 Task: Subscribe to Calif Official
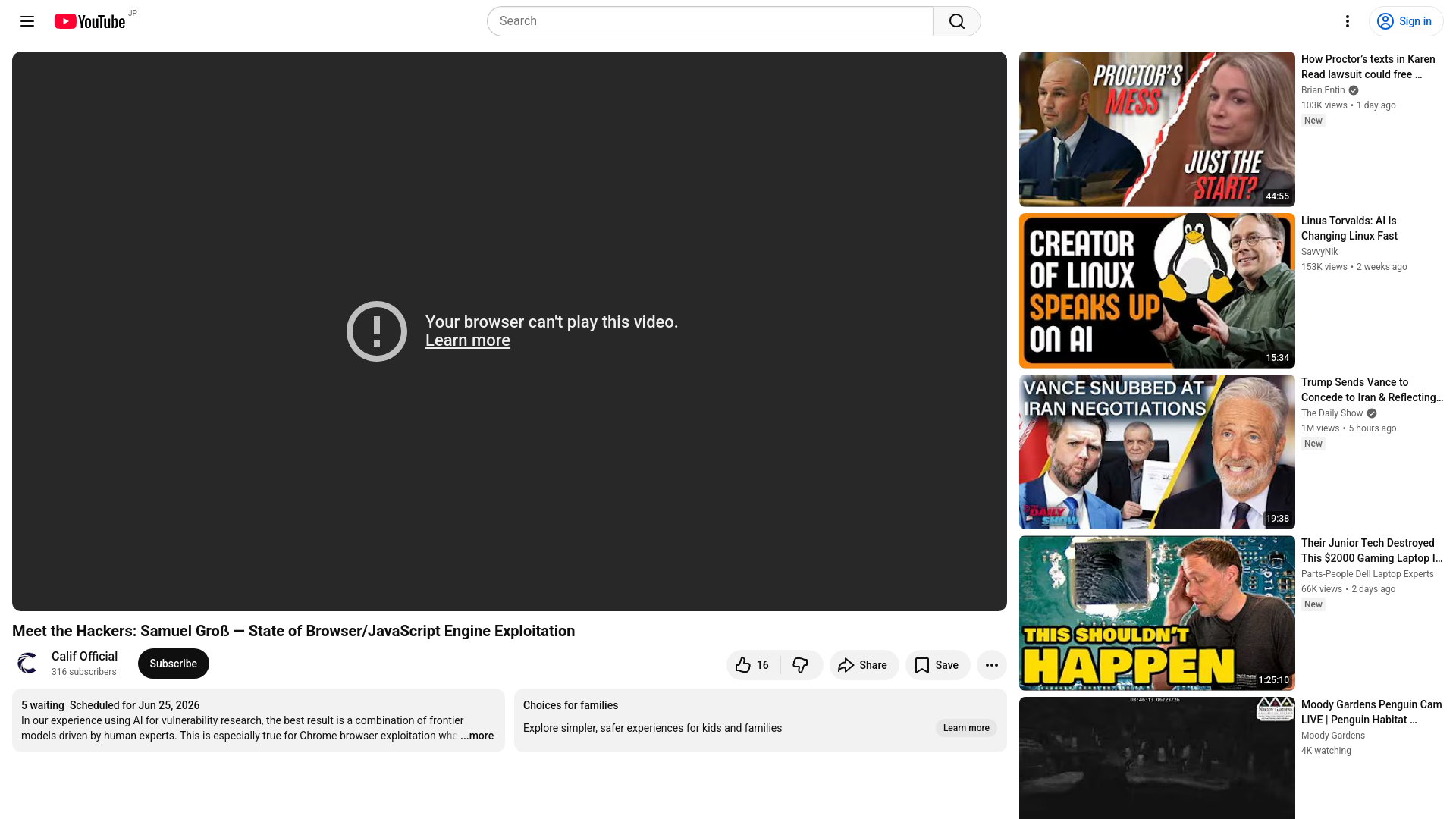tap(174, 664)
